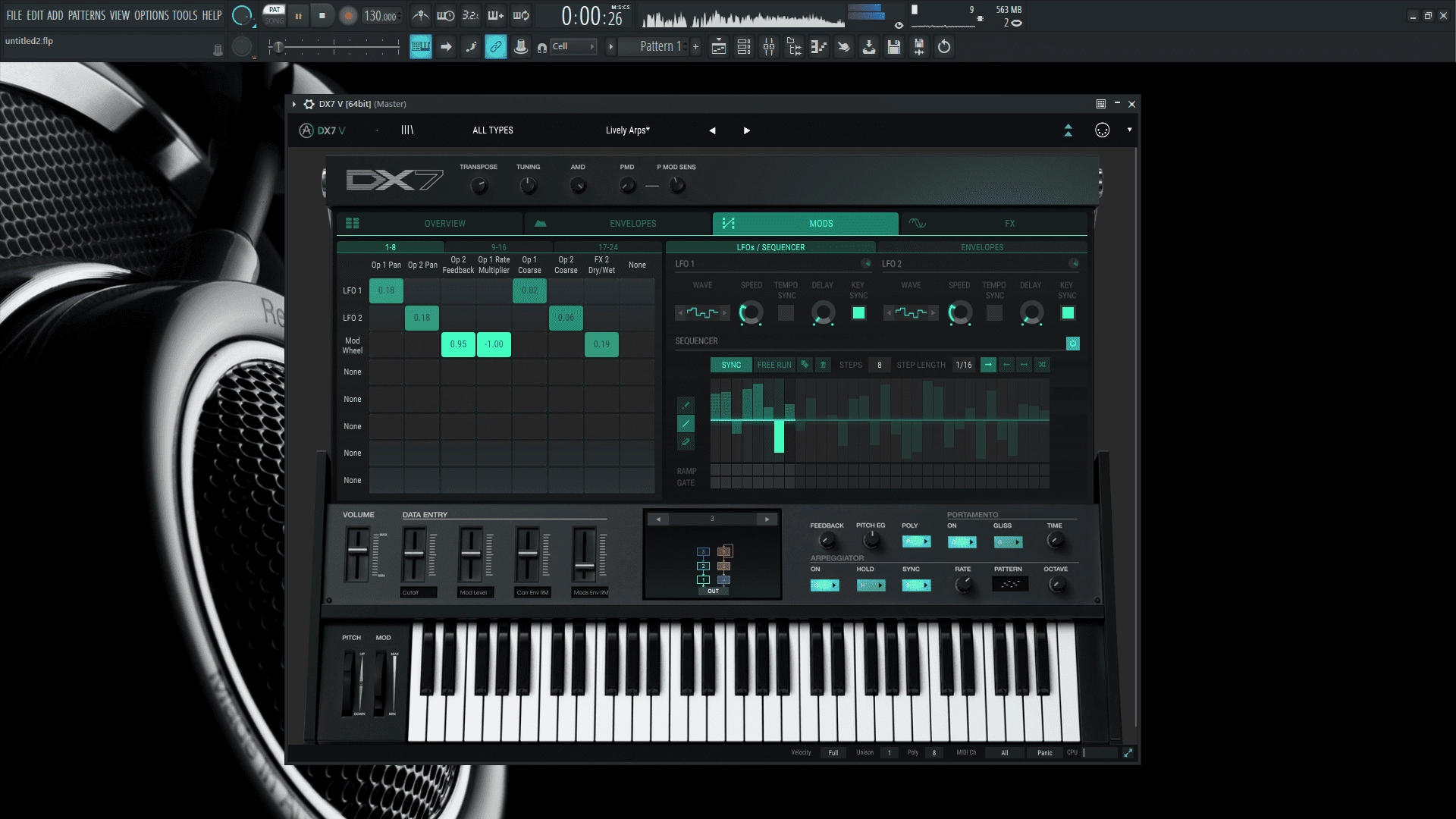Pause playback with the pause button

click(x=298, y=15)
